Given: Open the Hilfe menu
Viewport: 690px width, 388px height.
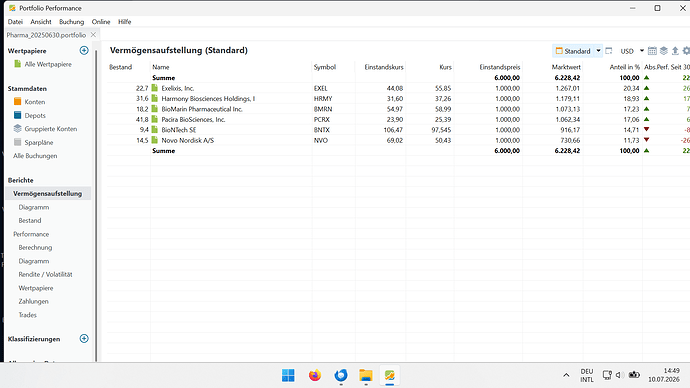Looking at the screenshot, I should (125, 22).
